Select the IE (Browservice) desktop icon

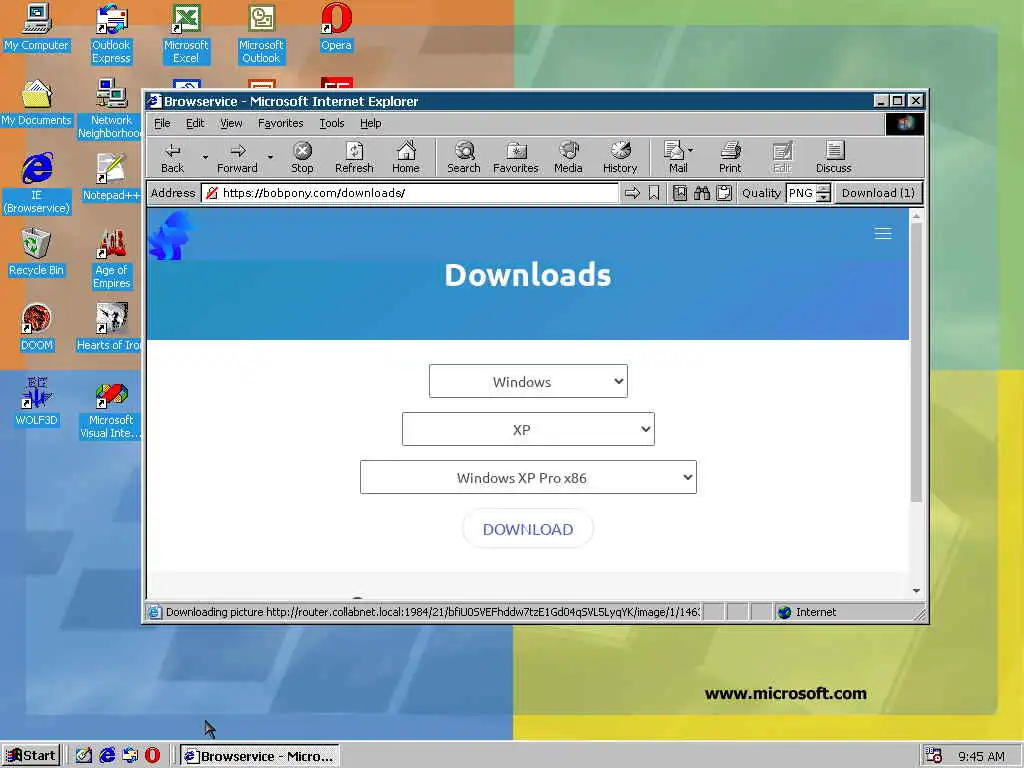pyautogui.click(x=37, y=184)
